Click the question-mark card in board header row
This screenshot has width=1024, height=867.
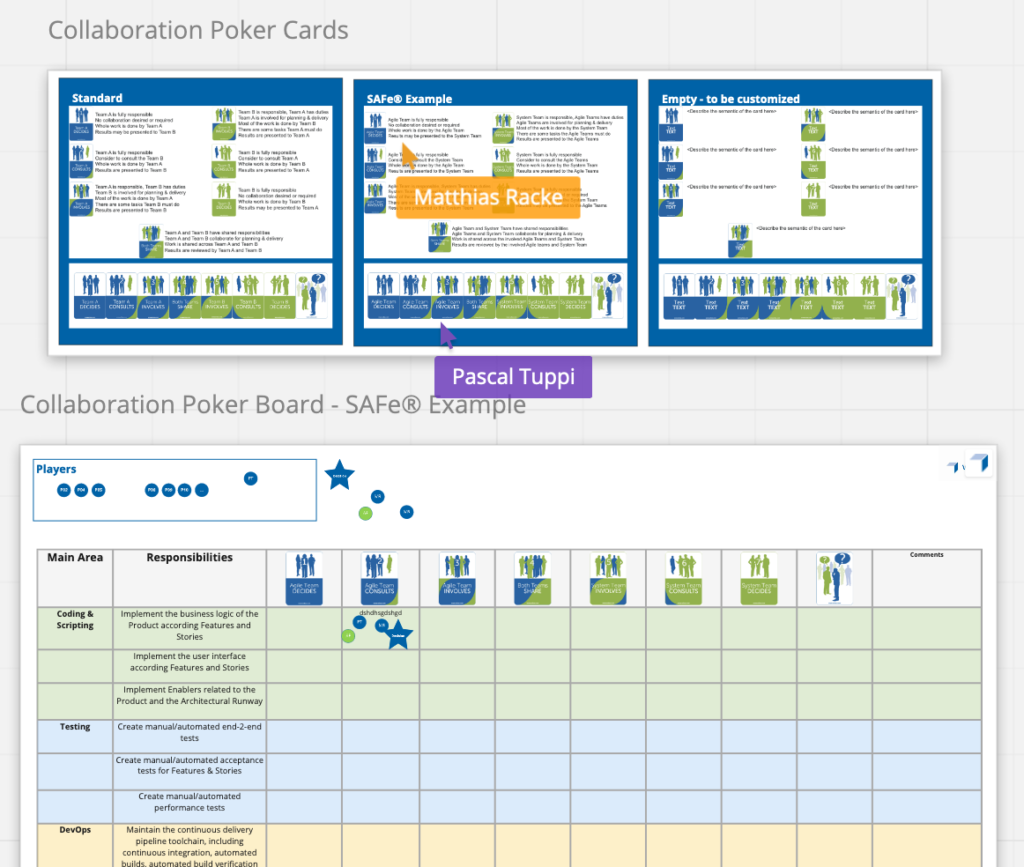click(x=835, y=578)
